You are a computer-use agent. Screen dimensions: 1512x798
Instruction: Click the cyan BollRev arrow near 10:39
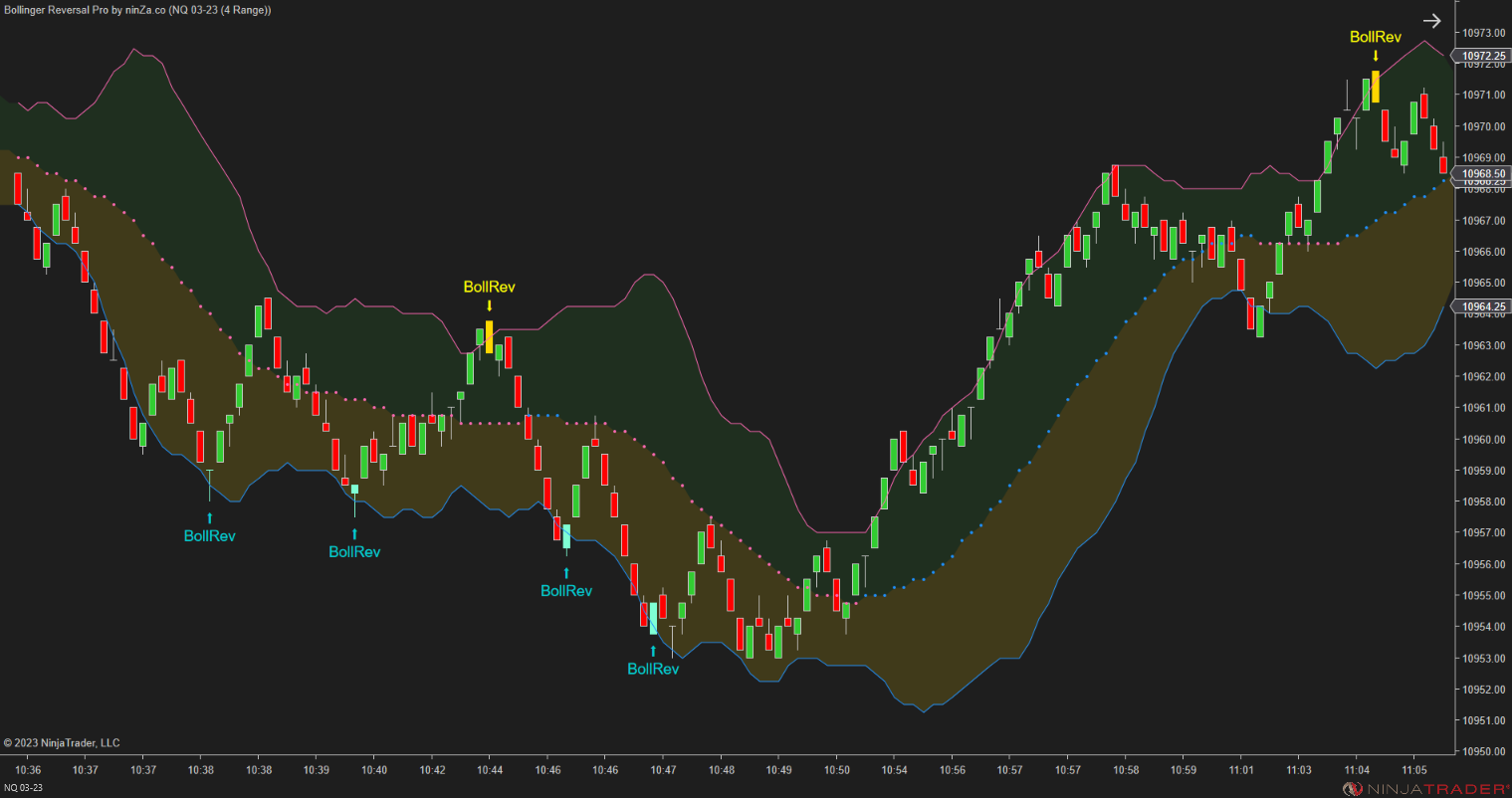tap(355, 532)
